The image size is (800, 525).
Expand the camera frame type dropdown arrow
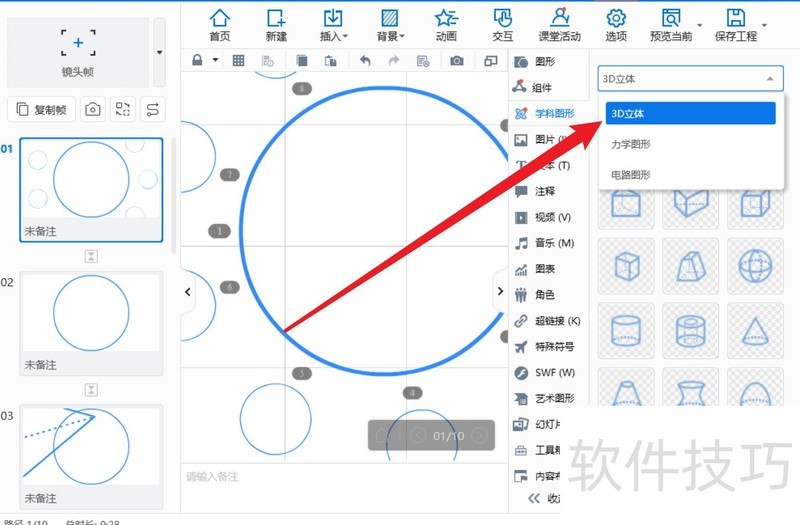(160, 52)
